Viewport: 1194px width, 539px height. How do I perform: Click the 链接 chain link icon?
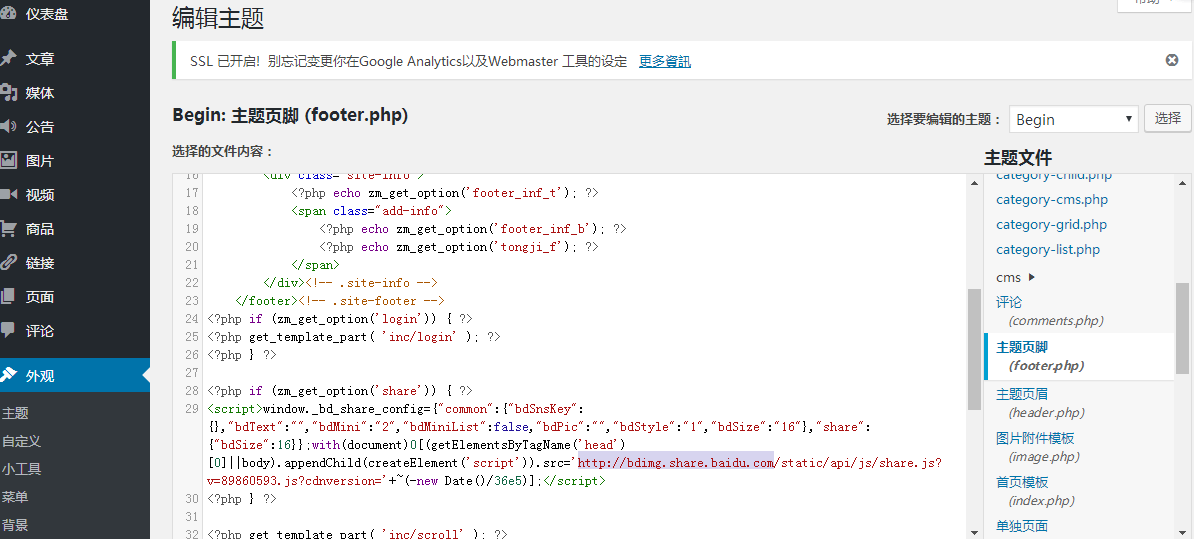point(9,263)
